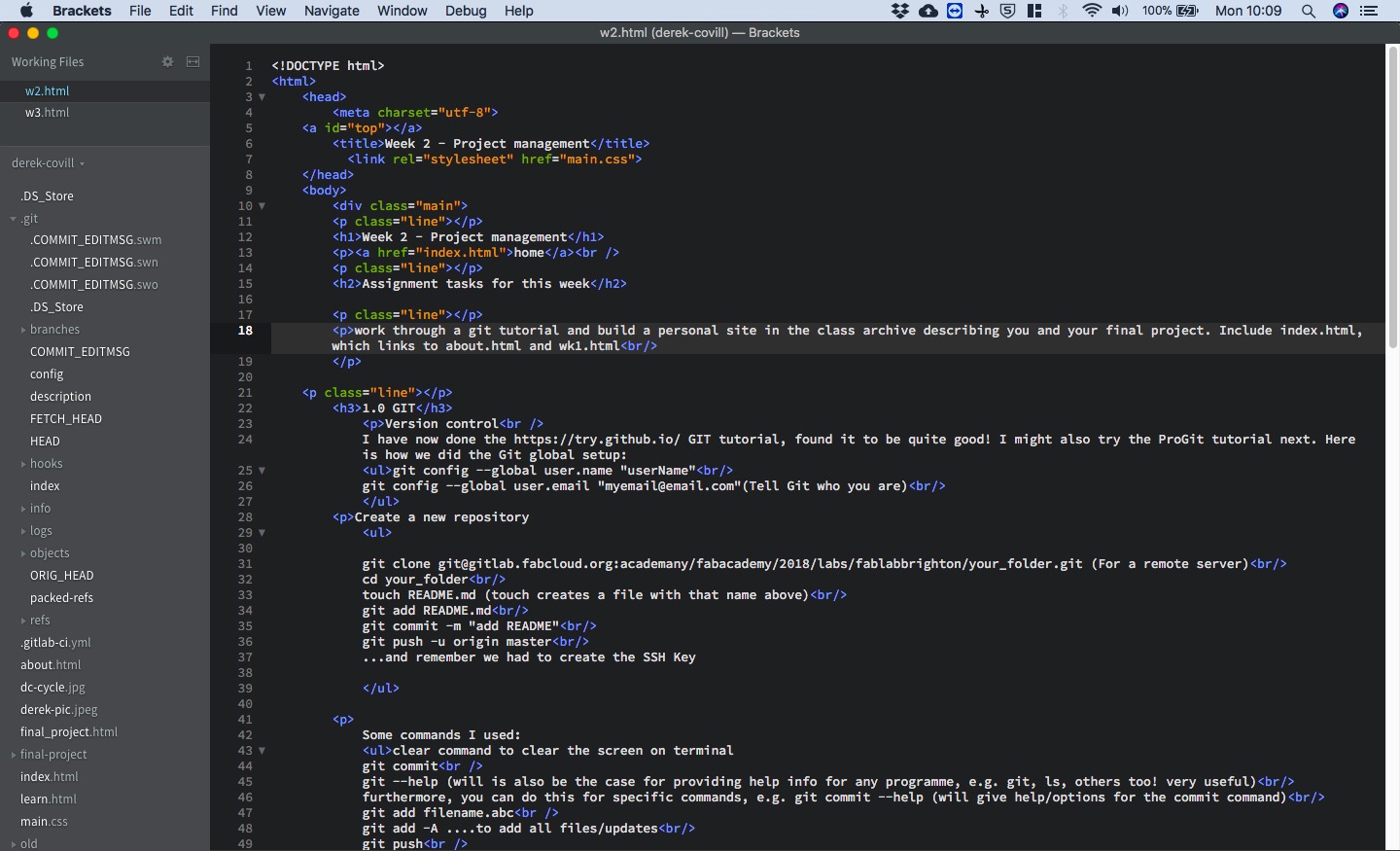Click the Siri icon in menu bar

coord(1341,11)
